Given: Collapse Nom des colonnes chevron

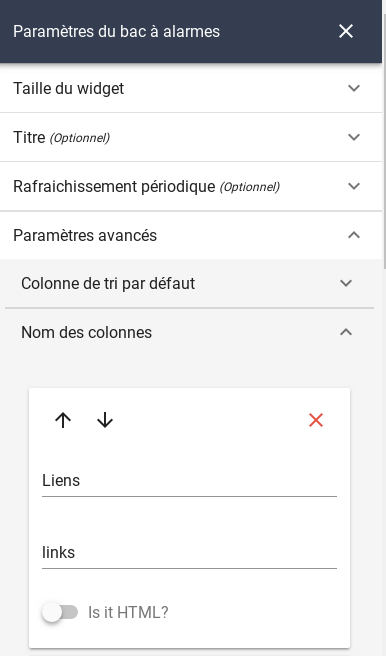Looking at the screenshot, I should click(346, 332).
